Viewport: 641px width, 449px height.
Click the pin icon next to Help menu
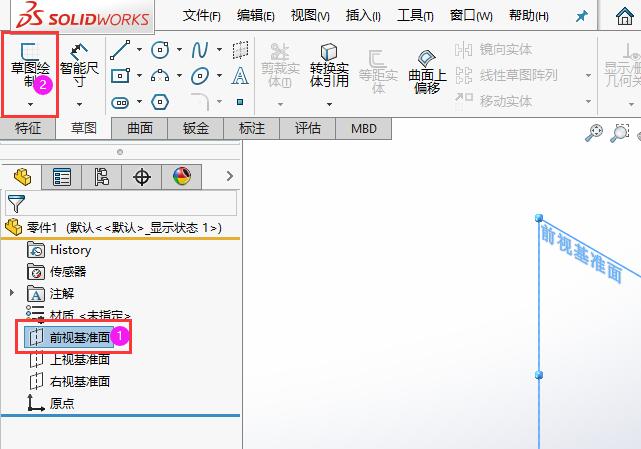point(581,16)
